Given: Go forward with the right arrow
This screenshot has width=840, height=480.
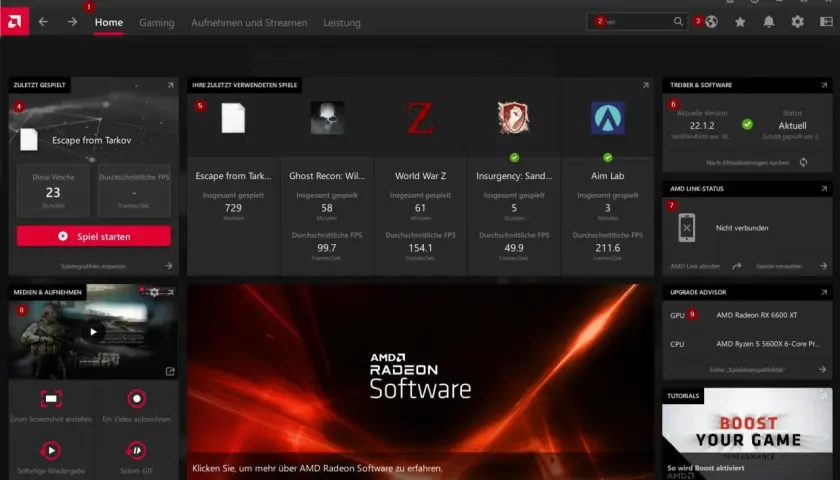Looking at the screenshot, I should click(72, 22).
